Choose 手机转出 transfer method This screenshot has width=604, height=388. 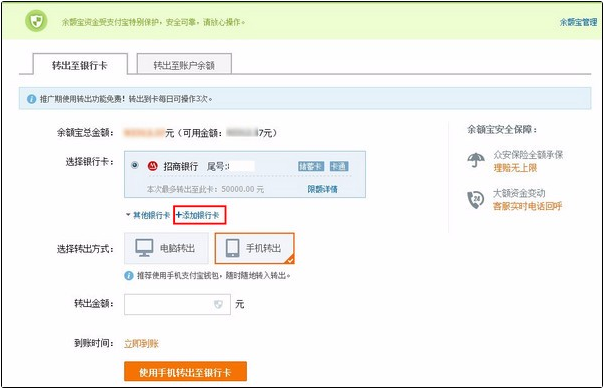coord(254,248)
